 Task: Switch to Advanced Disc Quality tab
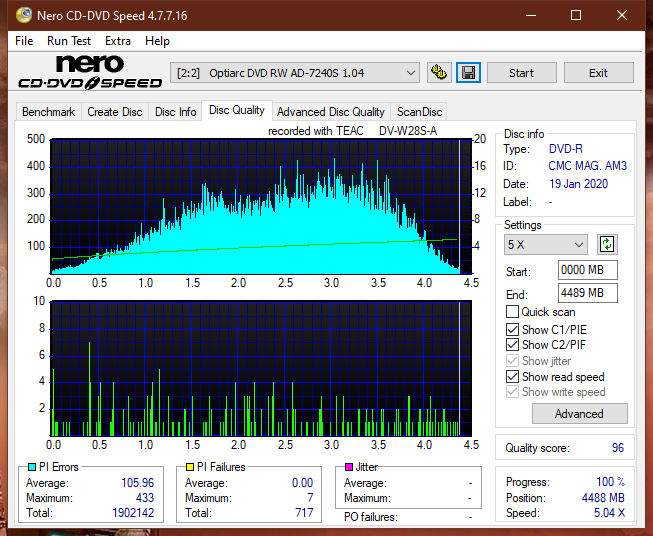point(331,112)
